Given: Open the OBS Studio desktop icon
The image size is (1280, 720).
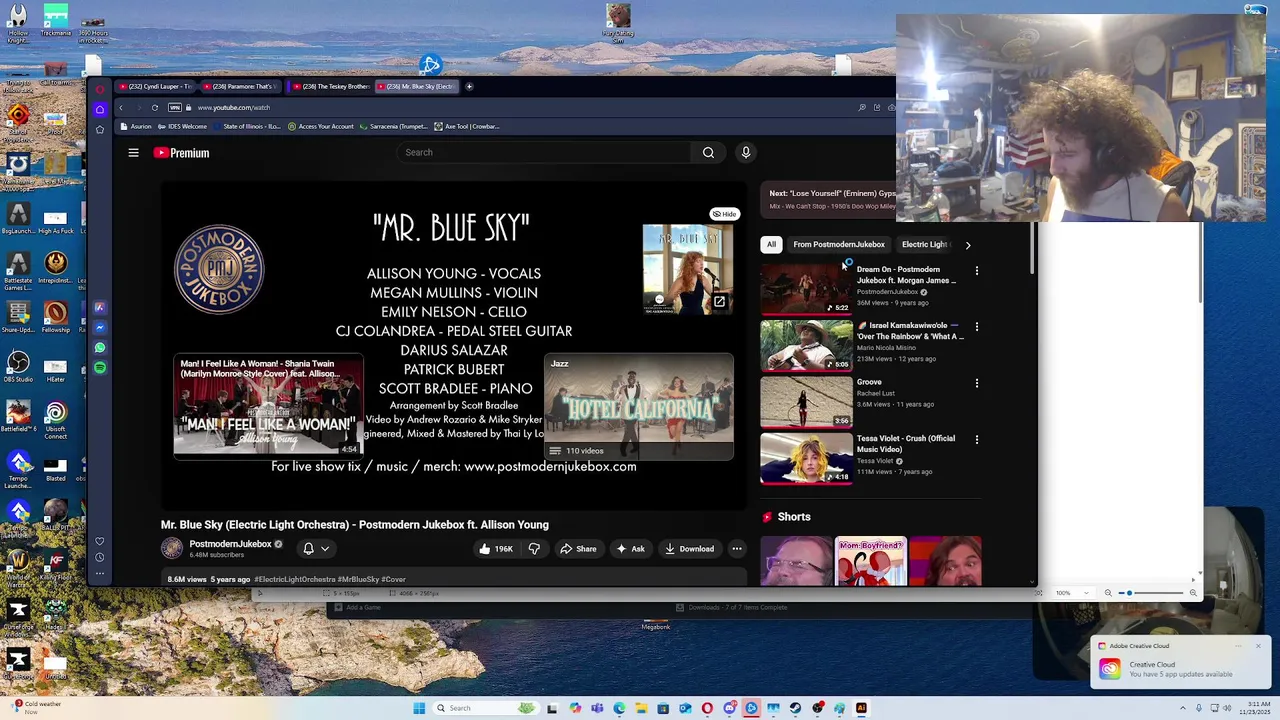Looking at the screenshot, I should pyautogui.click(x=18, y=367).
